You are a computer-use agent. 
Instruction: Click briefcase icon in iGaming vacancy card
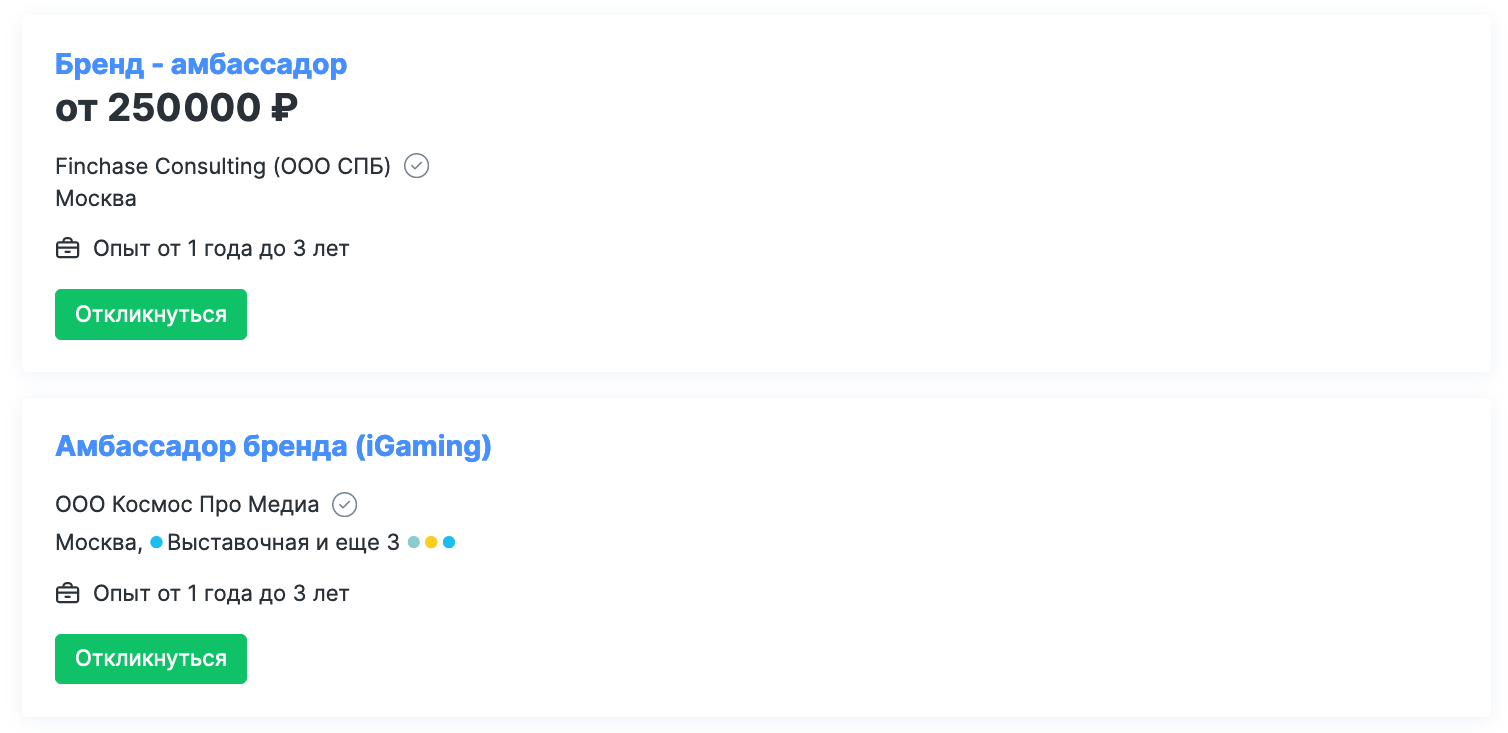tap(67, 594)
